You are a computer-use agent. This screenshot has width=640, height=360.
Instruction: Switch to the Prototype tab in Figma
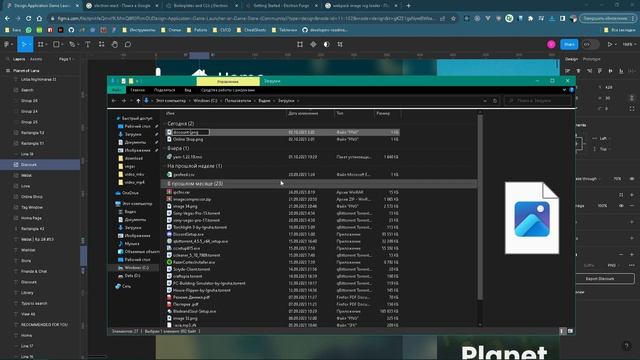point(591,59)
